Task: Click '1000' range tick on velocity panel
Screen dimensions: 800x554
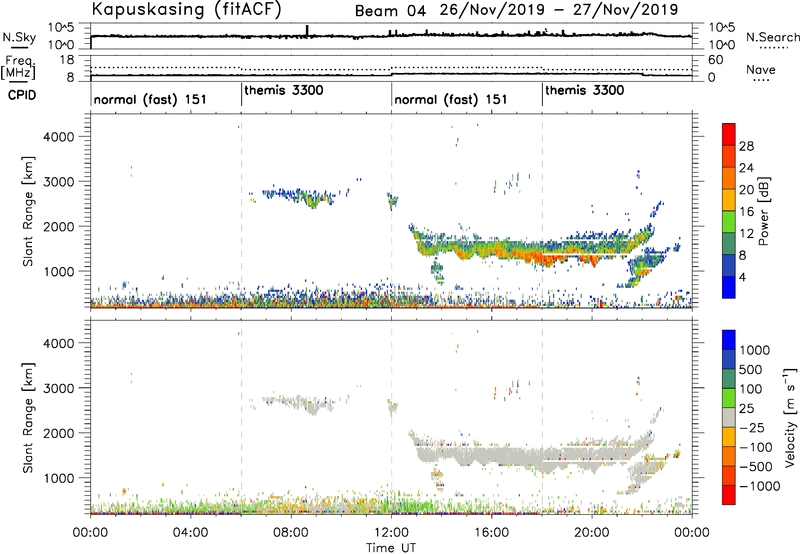Action: point(59,478)
